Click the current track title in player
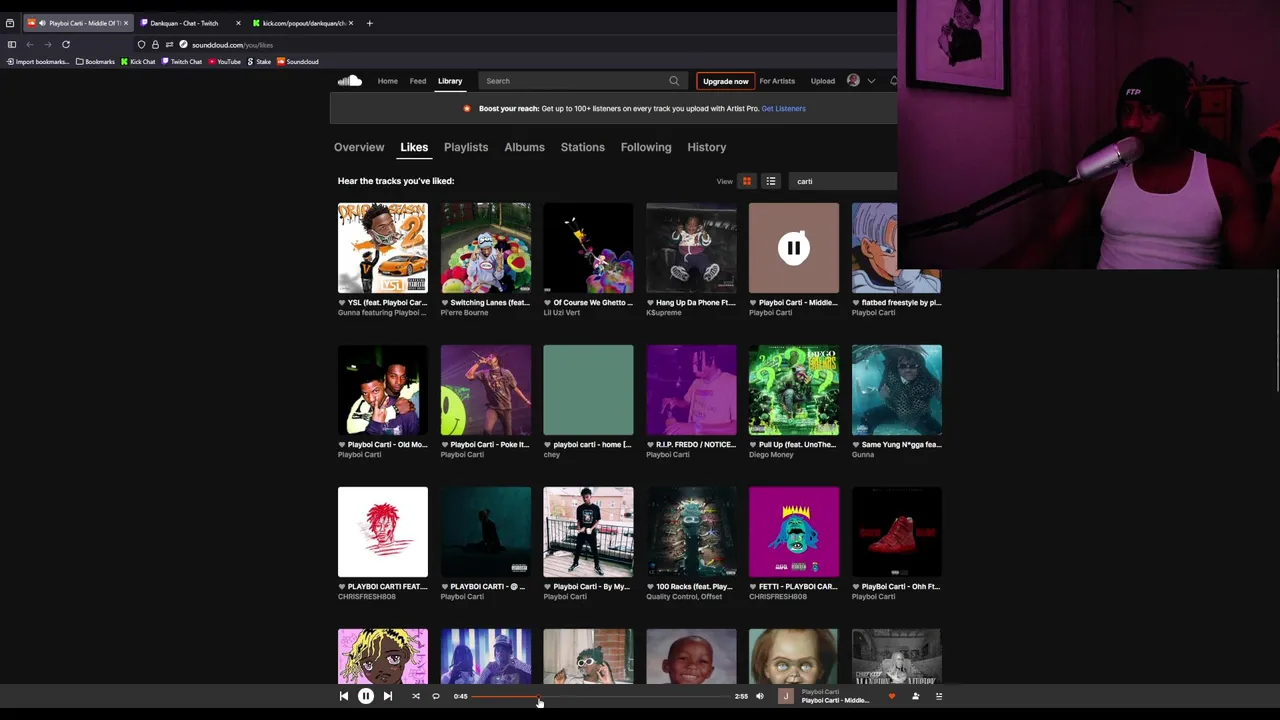 pyautogui.click(x=835, y=701)
